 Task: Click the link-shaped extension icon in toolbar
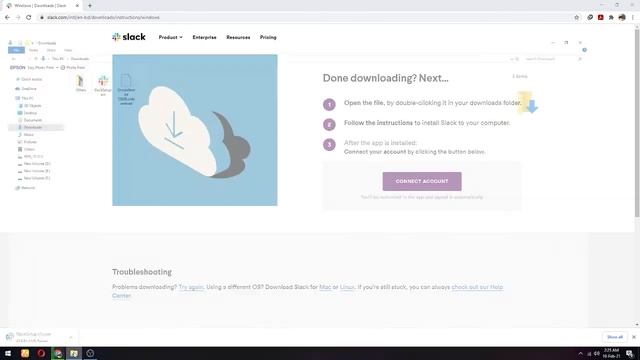[590, 18]
